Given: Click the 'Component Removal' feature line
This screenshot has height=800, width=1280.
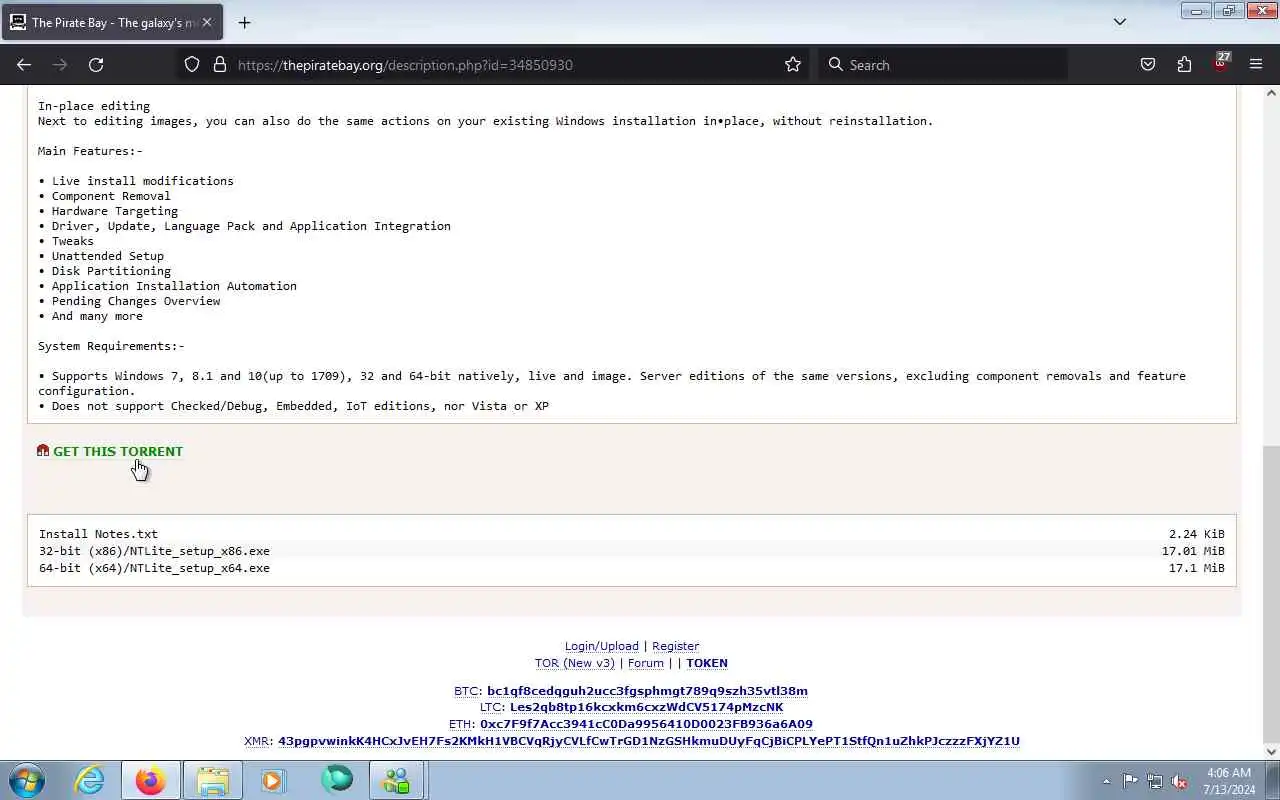Looking at the screenshot, I should coord(111,196).
